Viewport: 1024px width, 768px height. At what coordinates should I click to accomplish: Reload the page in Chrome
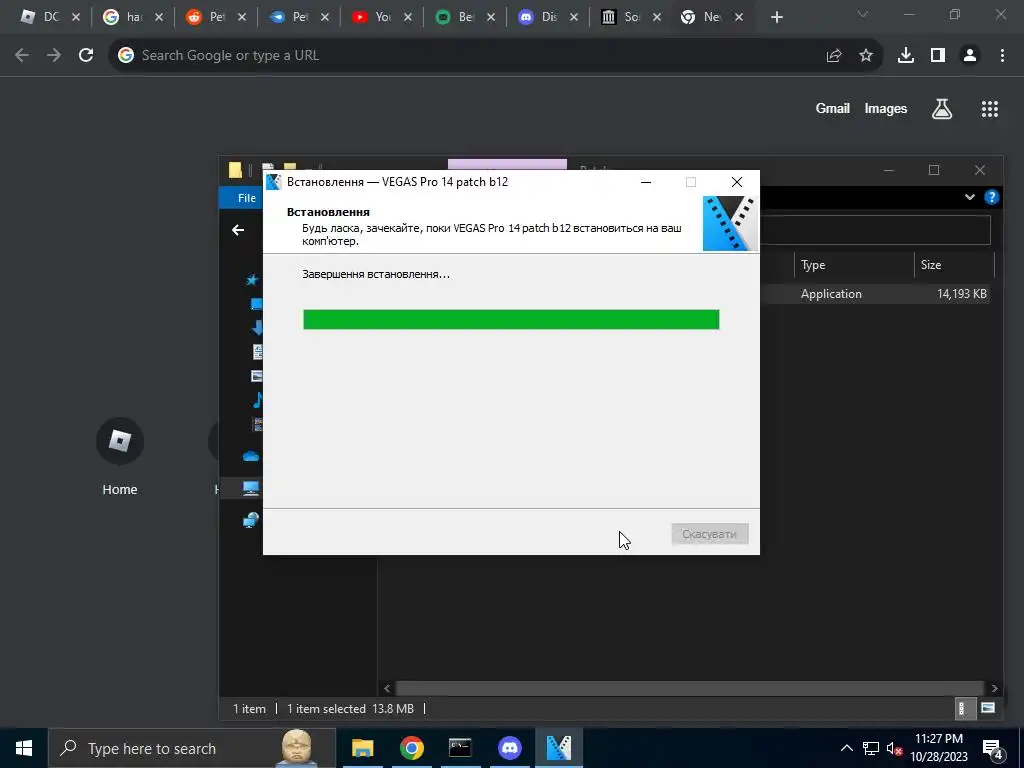86,56
